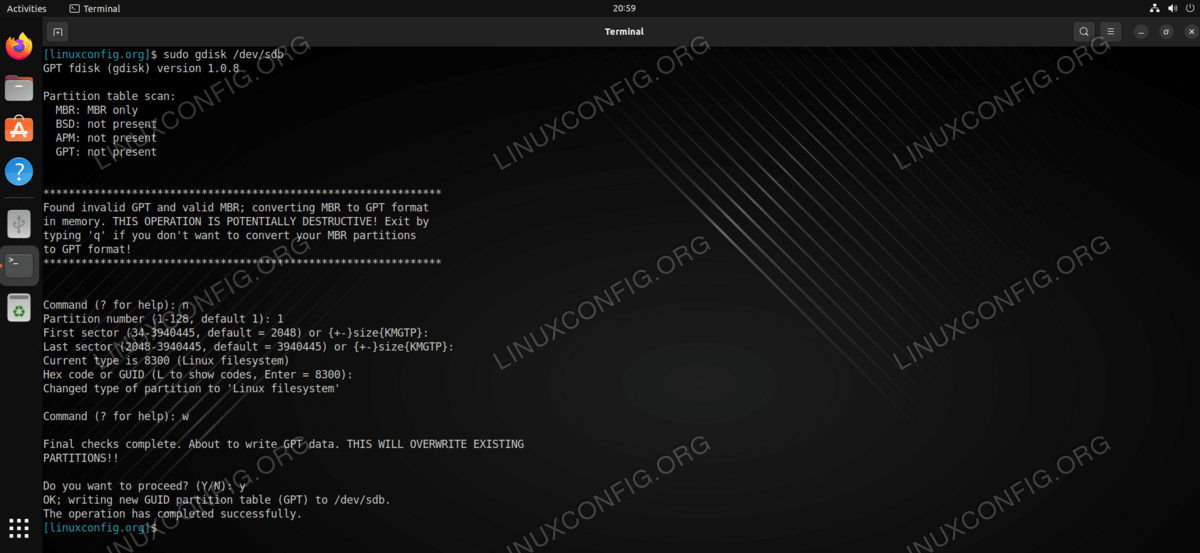
Task: Click the 'GPT: not present' line
Action: click(106, 152)
